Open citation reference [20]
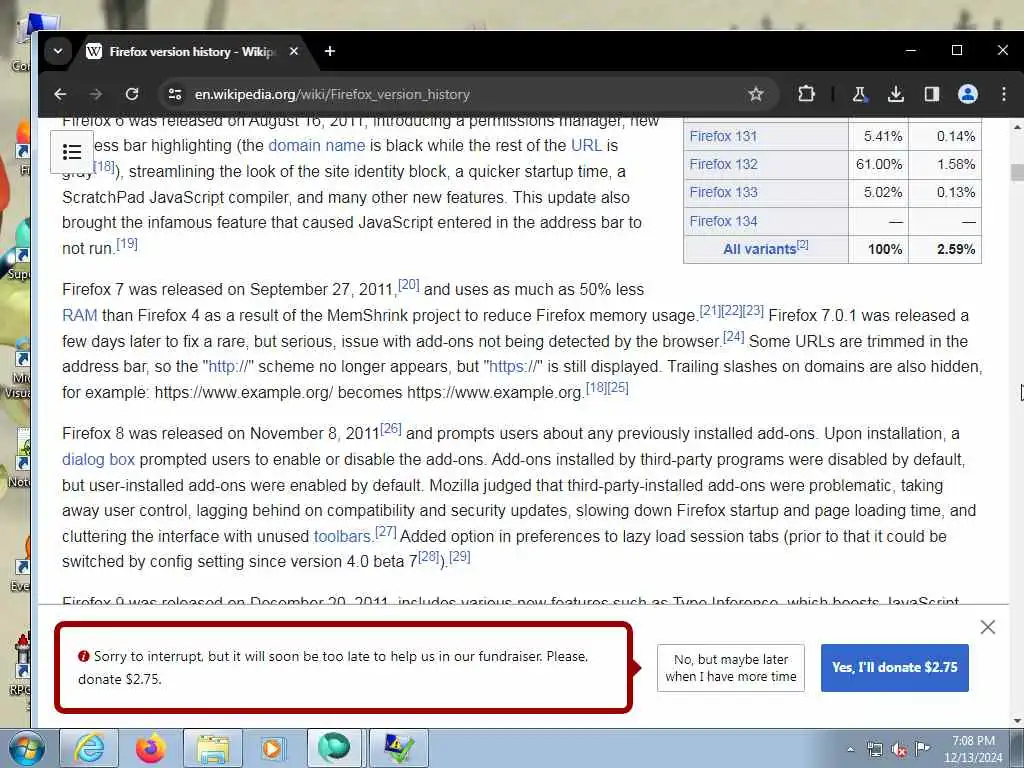 click(409, 284)
